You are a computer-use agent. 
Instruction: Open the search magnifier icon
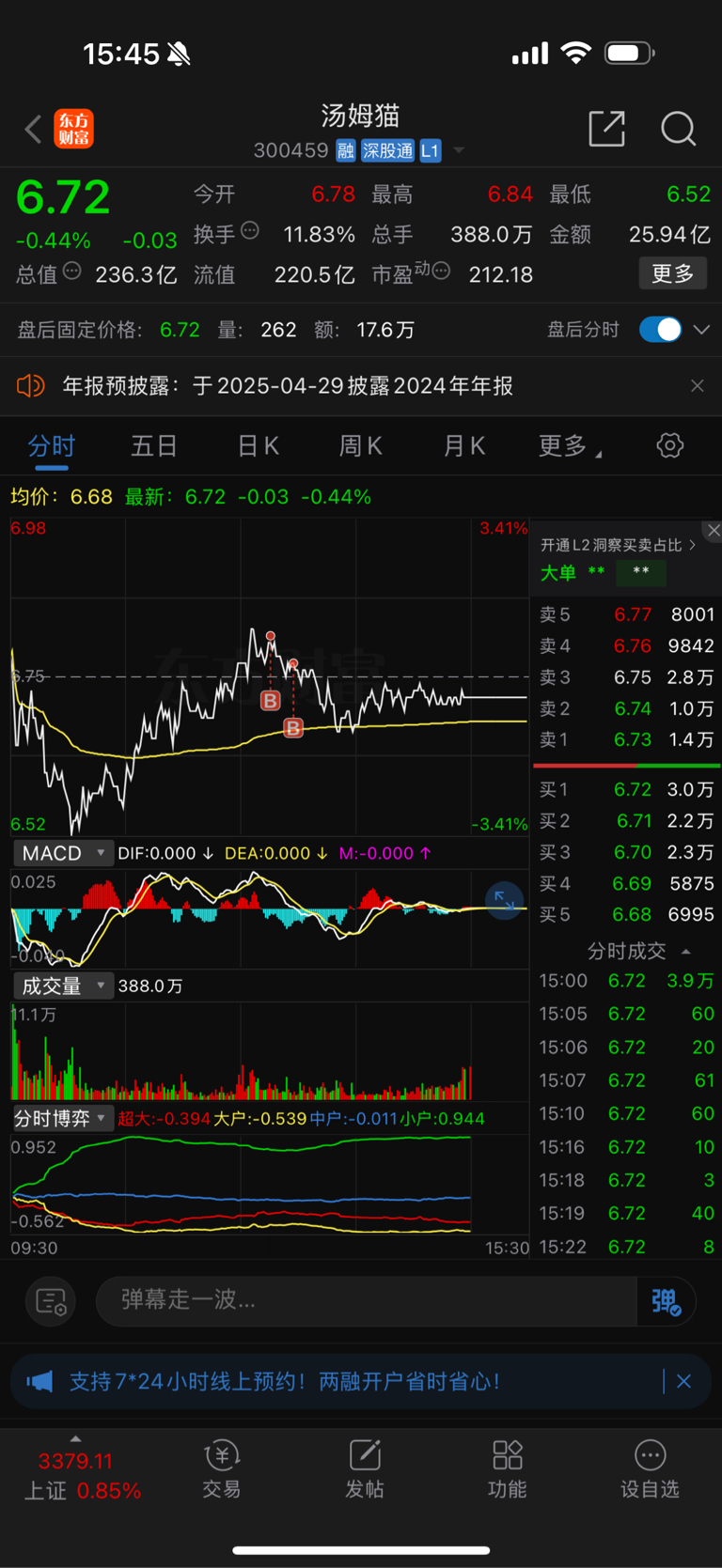(x=678, y=129)
